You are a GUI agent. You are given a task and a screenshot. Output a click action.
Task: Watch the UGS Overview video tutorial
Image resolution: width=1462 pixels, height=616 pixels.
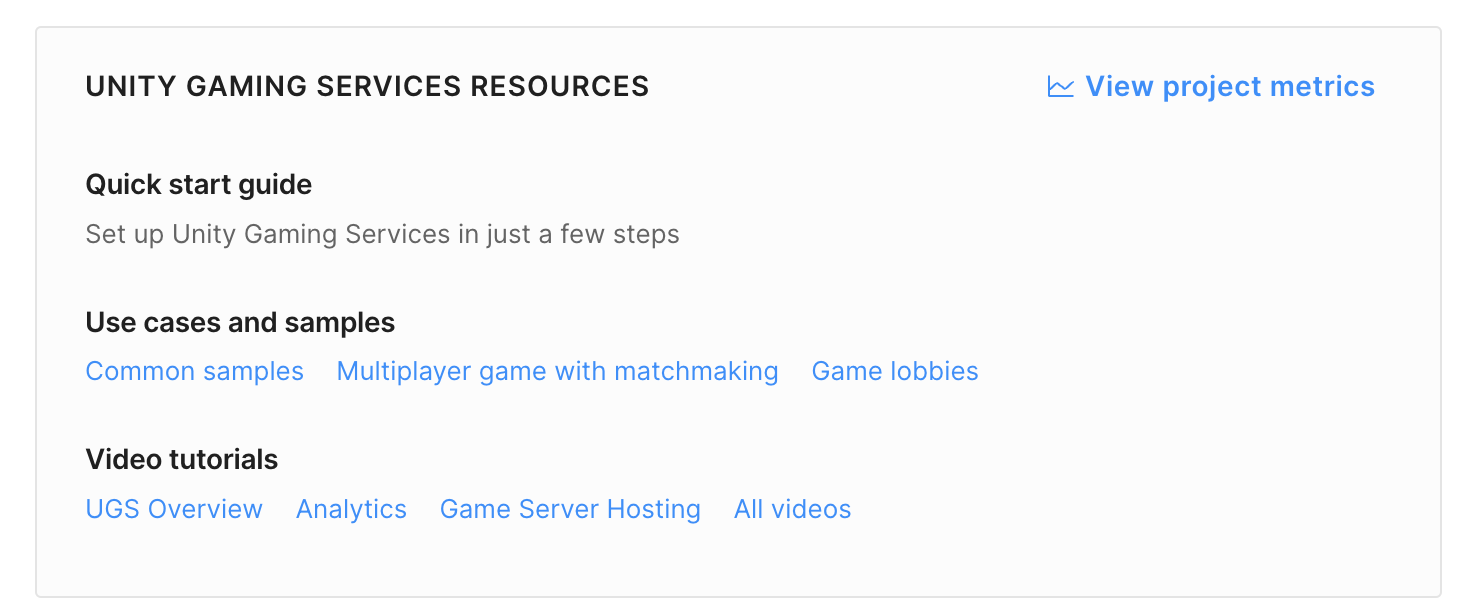173,509
